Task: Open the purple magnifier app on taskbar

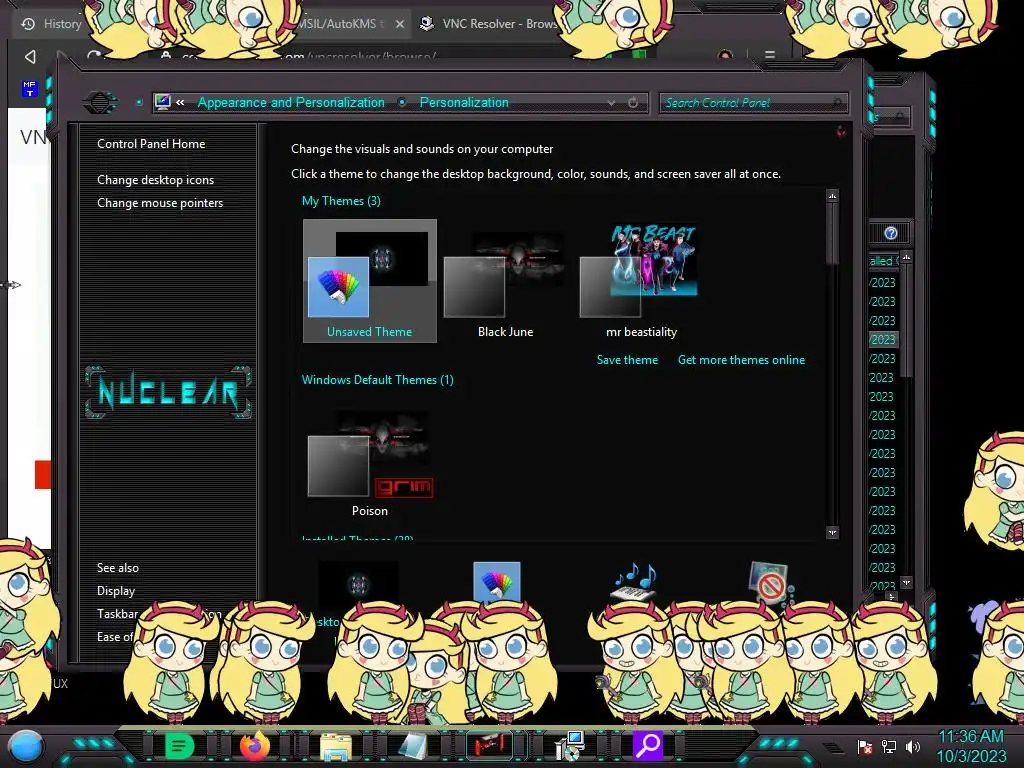Action: (648, 745)
